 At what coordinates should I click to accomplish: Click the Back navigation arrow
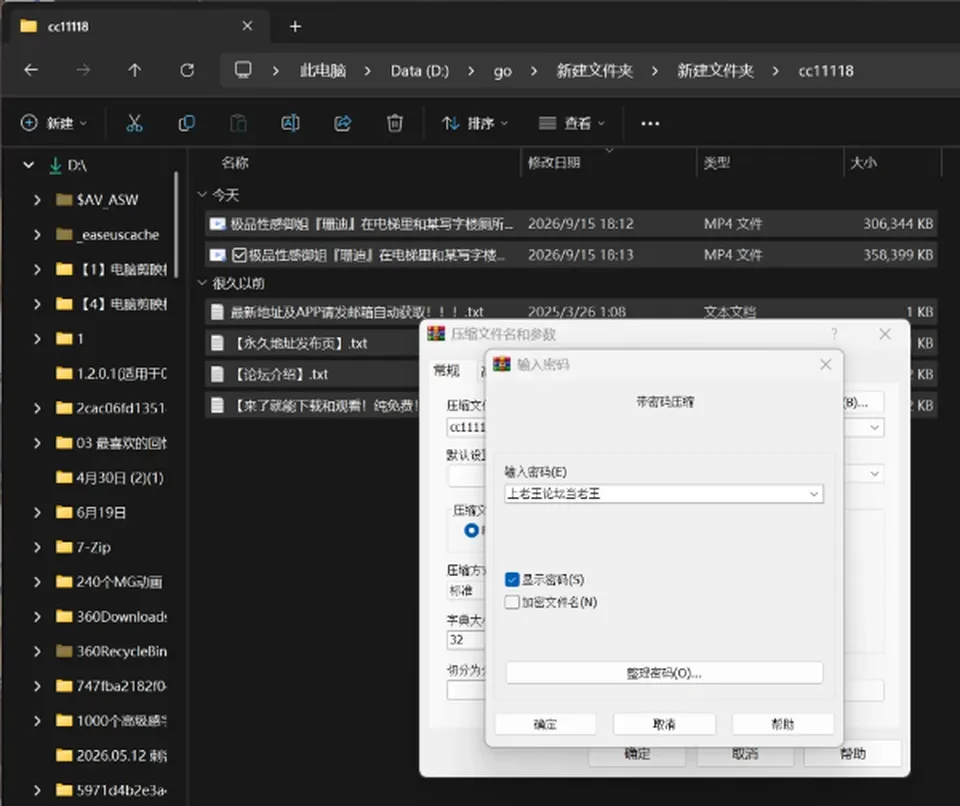(x=31, y=70)
